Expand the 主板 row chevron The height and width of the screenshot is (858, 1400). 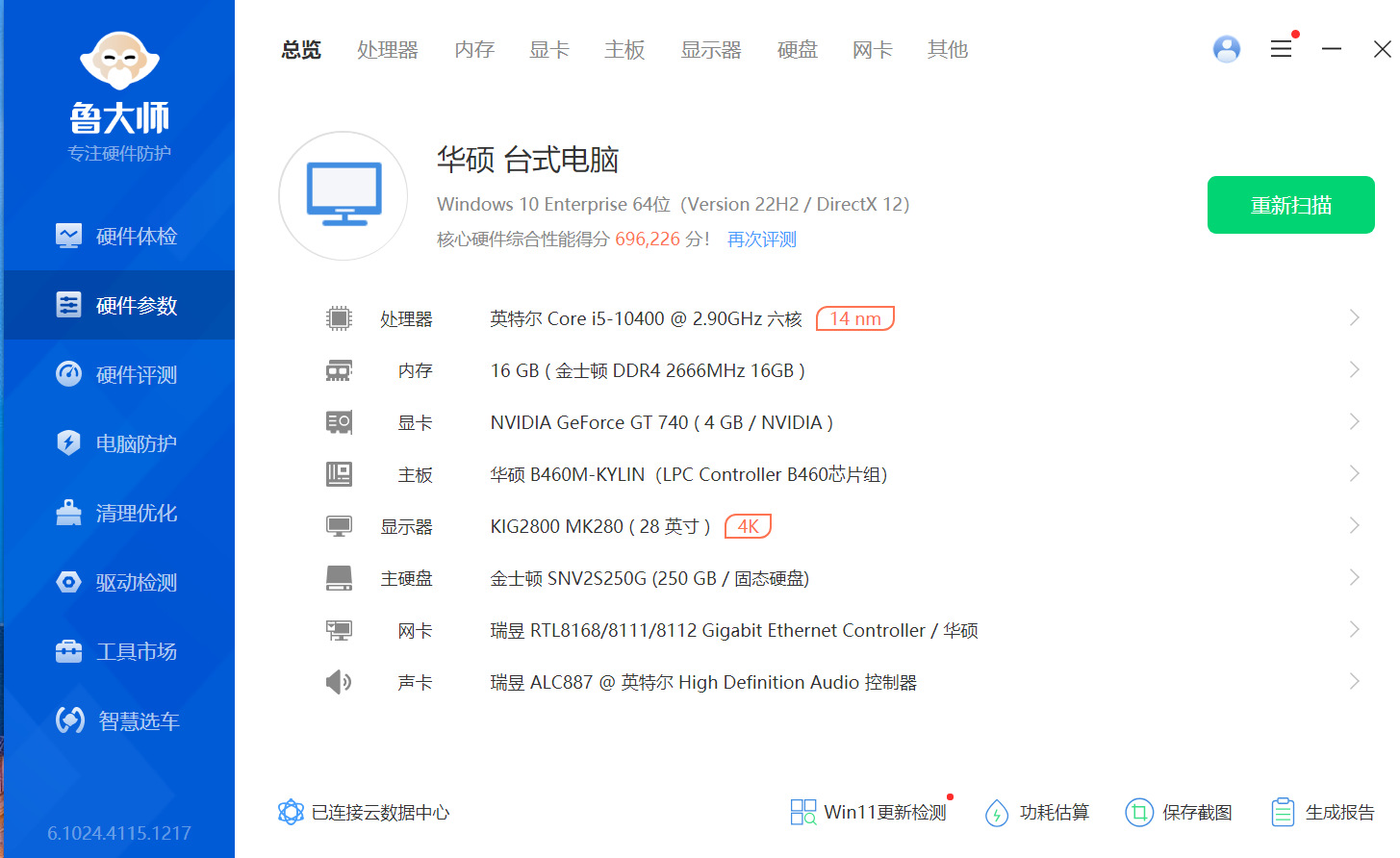[x=1354, y=474]
